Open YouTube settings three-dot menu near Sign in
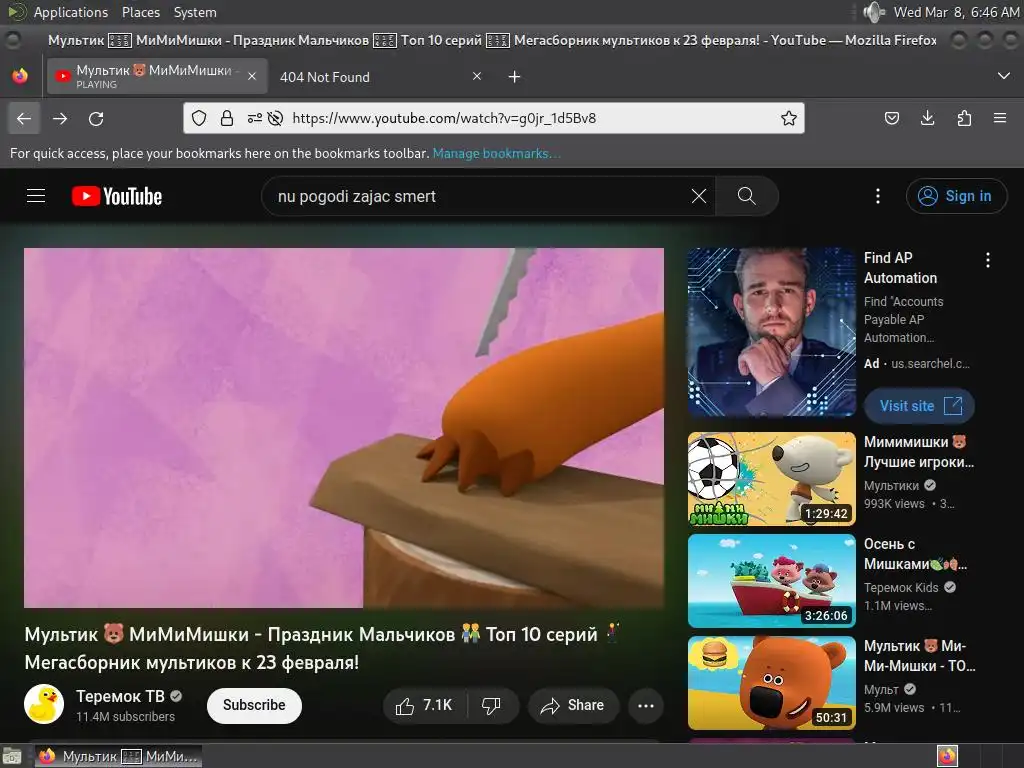The height and width of the screenshot is (768, 1024). [x=878, y=196]
